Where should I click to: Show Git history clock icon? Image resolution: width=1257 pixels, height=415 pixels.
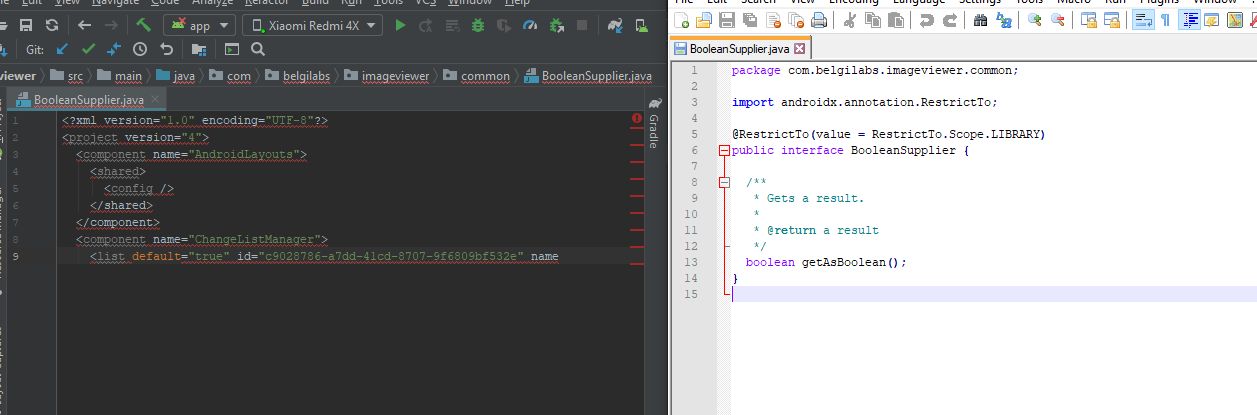(139, 49)
